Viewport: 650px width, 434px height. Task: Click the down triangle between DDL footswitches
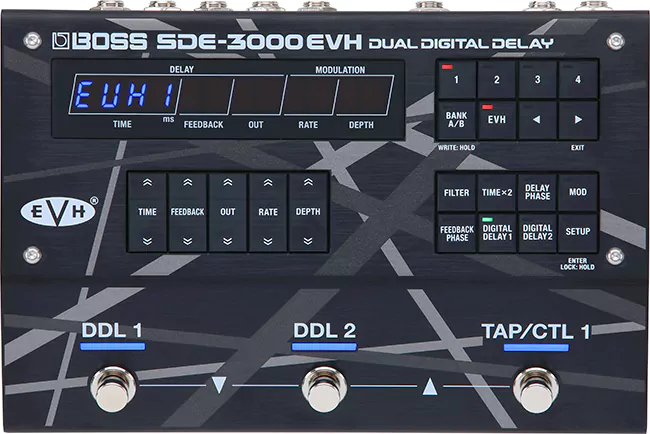pos(219,385)
